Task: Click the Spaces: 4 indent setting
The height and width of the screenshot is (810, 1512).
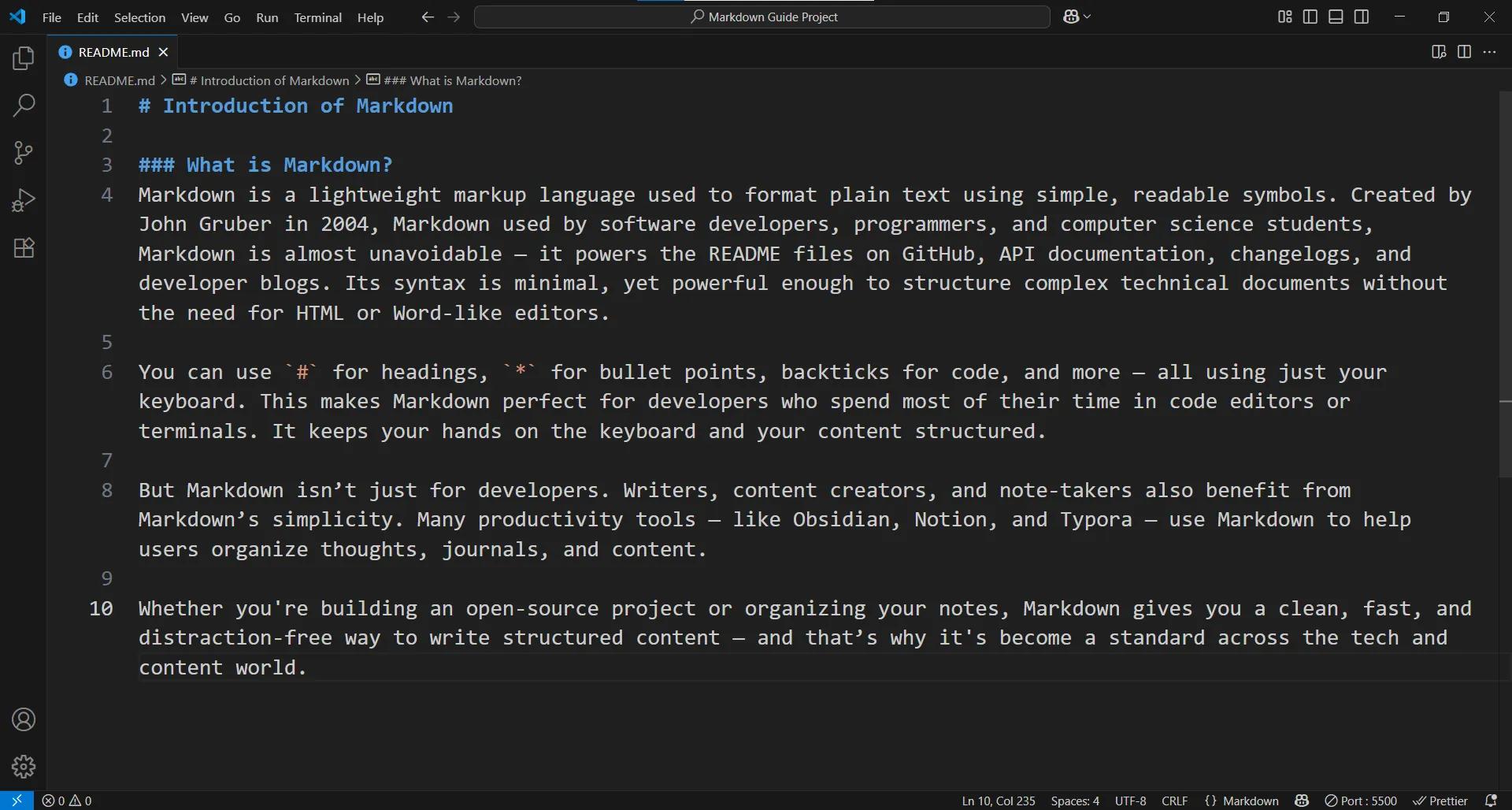Action: pyautogui.click(x=1075, y=801)
